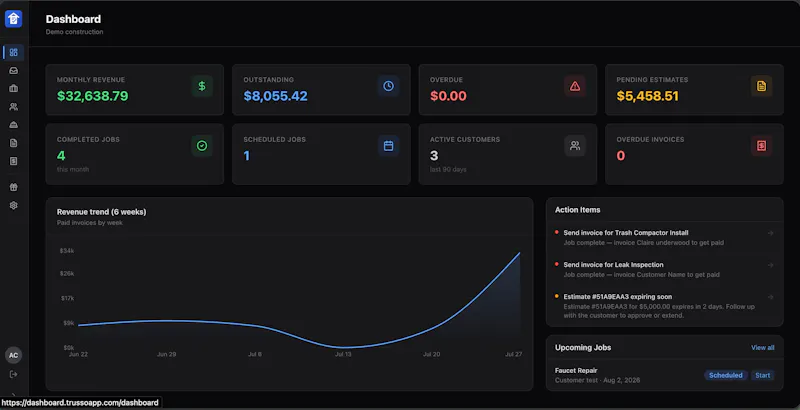
Task: Click the Trusso house logo
Action: (14, 19)
